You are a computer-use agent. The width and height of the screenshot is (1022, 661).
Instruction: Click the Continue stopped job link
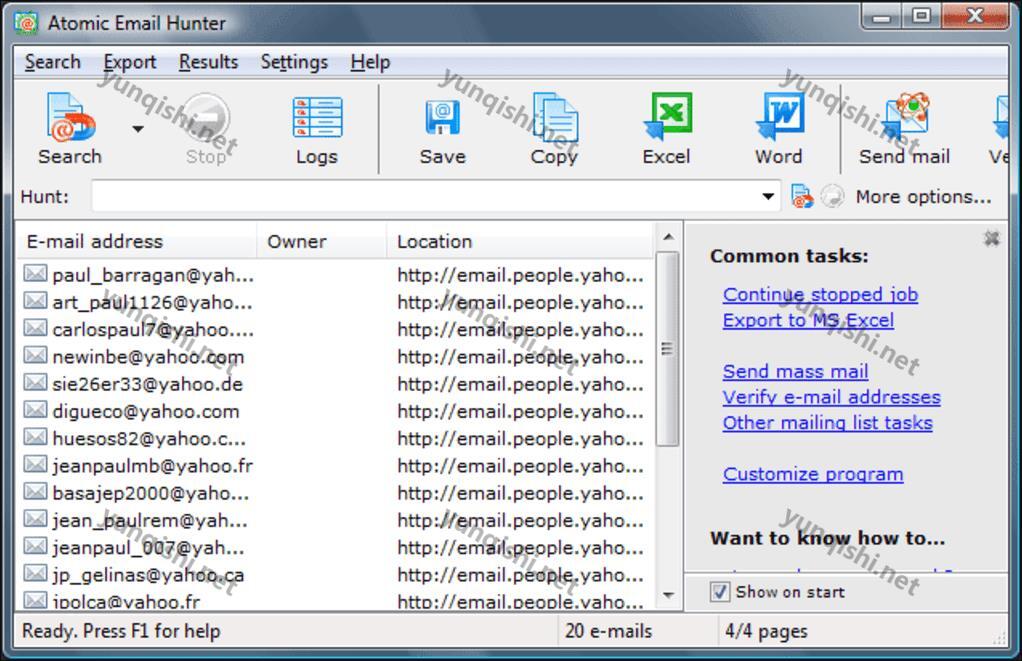(x=820, y=295)
